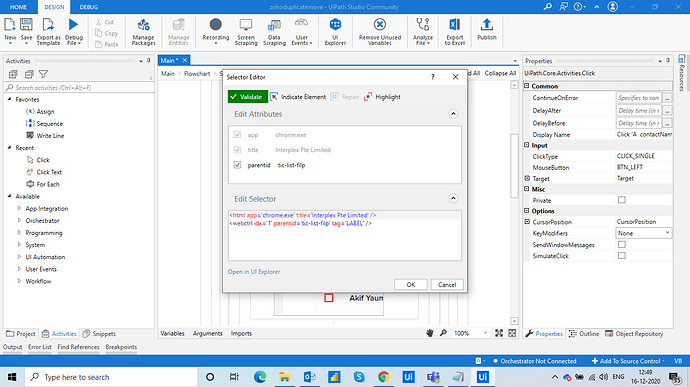Collapse the Common properties group

(527, 86)
